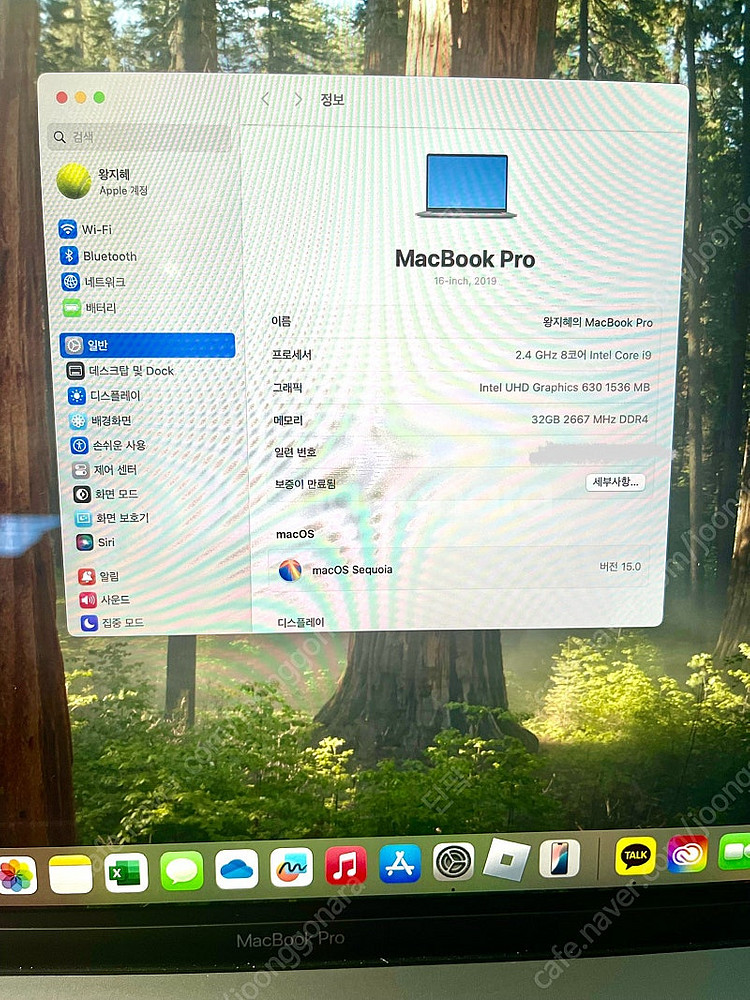The image size is (750, 1000).
Task: Select 배터리 (Battery) in sidebar
Action: click(89, 307)
